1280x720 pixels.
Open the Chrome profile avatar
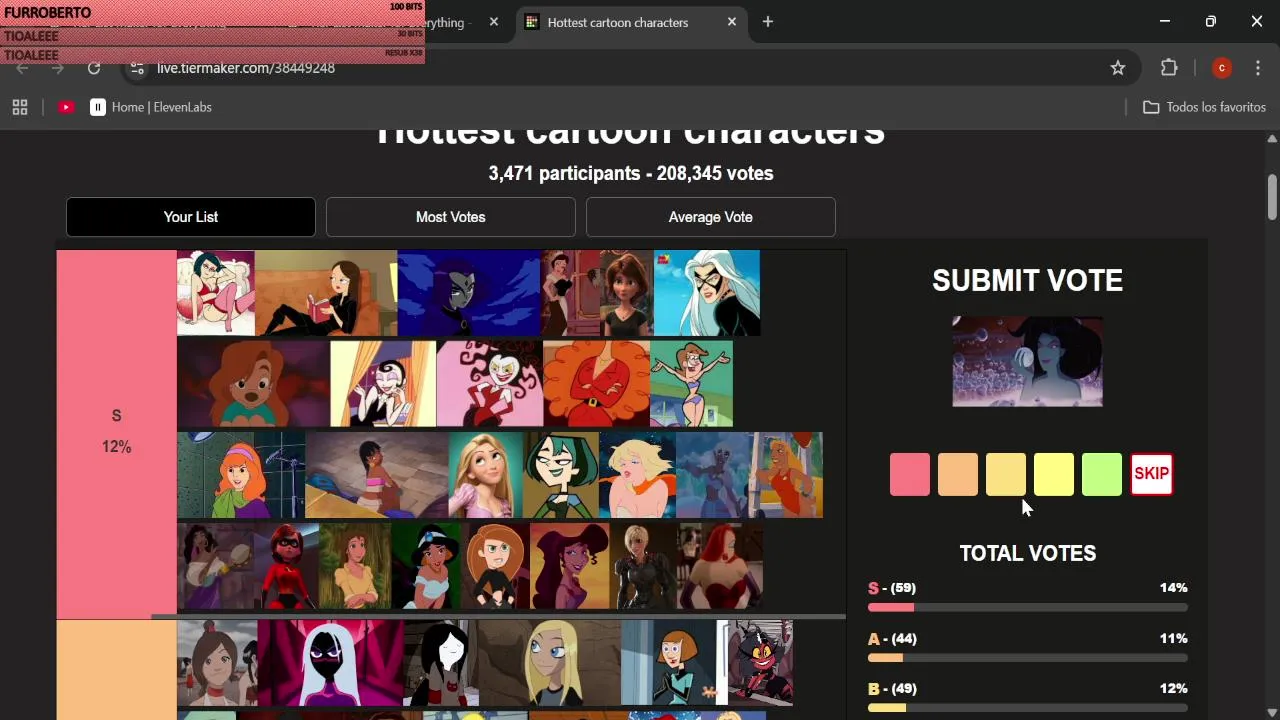tap(1221, 68)
